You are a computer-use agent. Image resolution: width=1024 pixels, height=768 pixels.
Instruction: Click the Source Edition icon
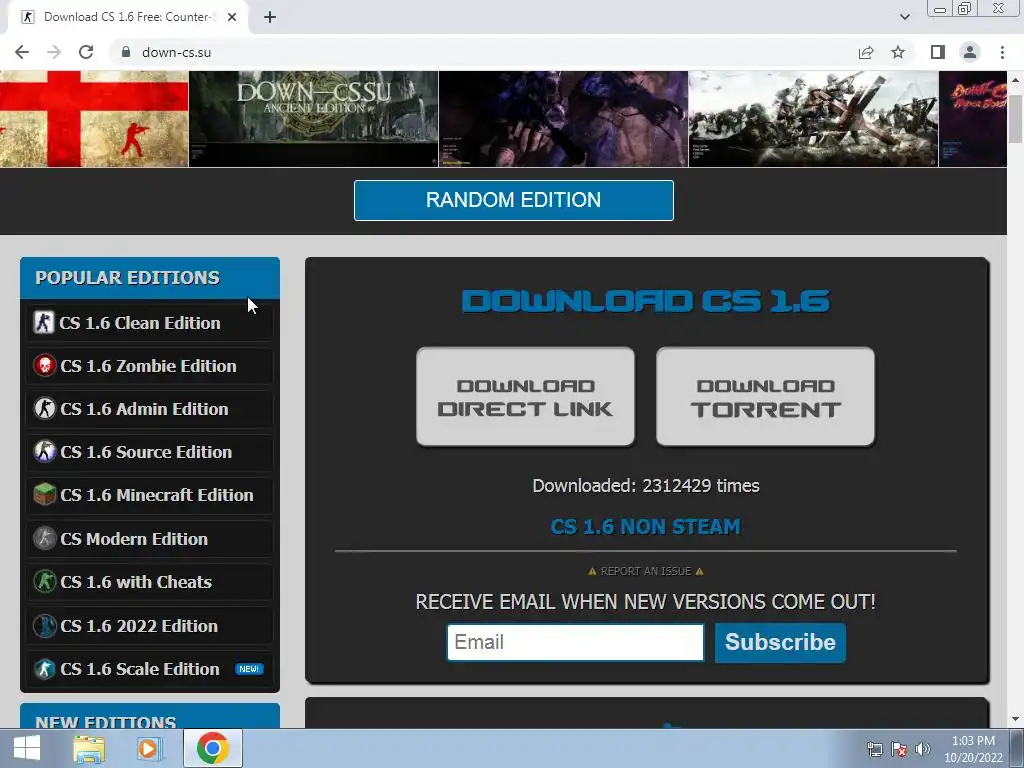(x=44, y=452)
